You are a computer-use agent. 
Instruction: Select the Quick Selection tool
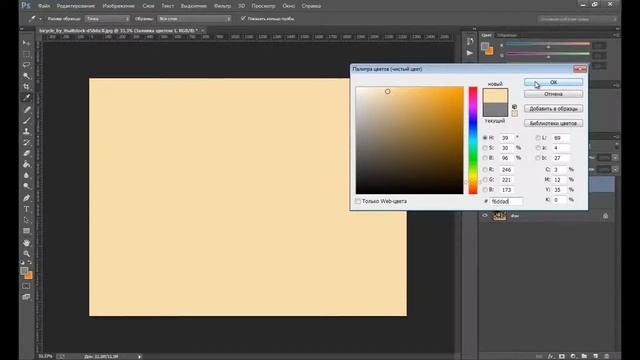click(x=27, y=76)
